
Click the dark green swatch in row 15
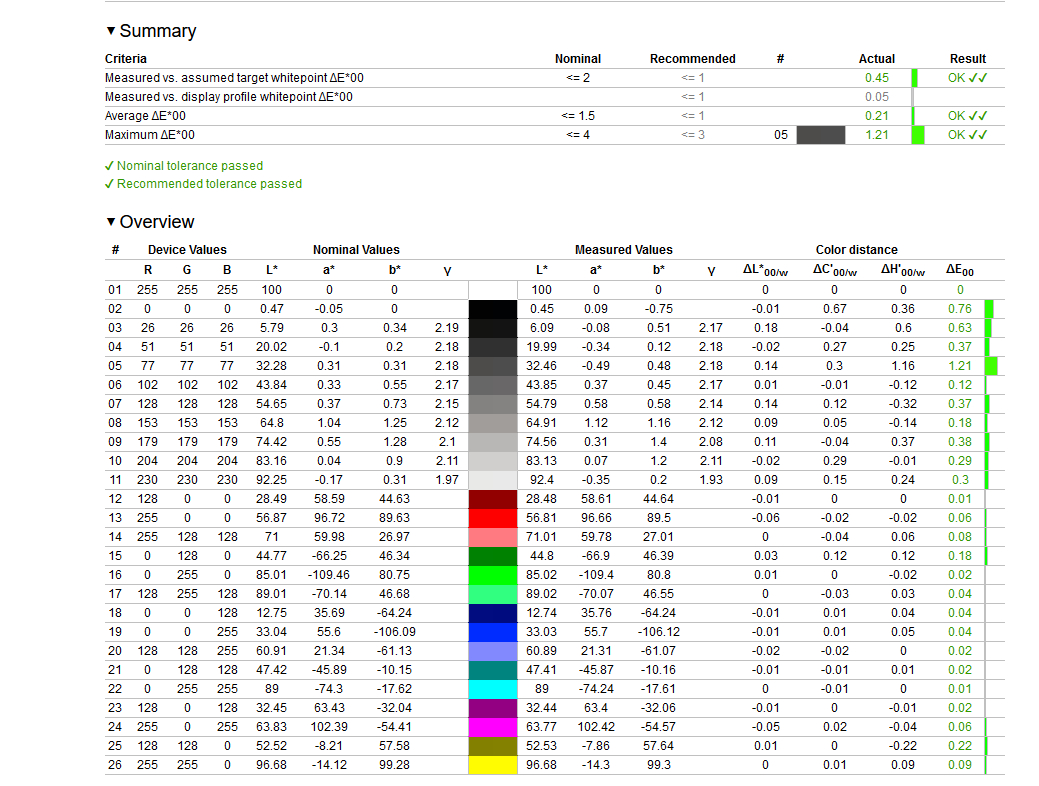(x=492, y=556)
